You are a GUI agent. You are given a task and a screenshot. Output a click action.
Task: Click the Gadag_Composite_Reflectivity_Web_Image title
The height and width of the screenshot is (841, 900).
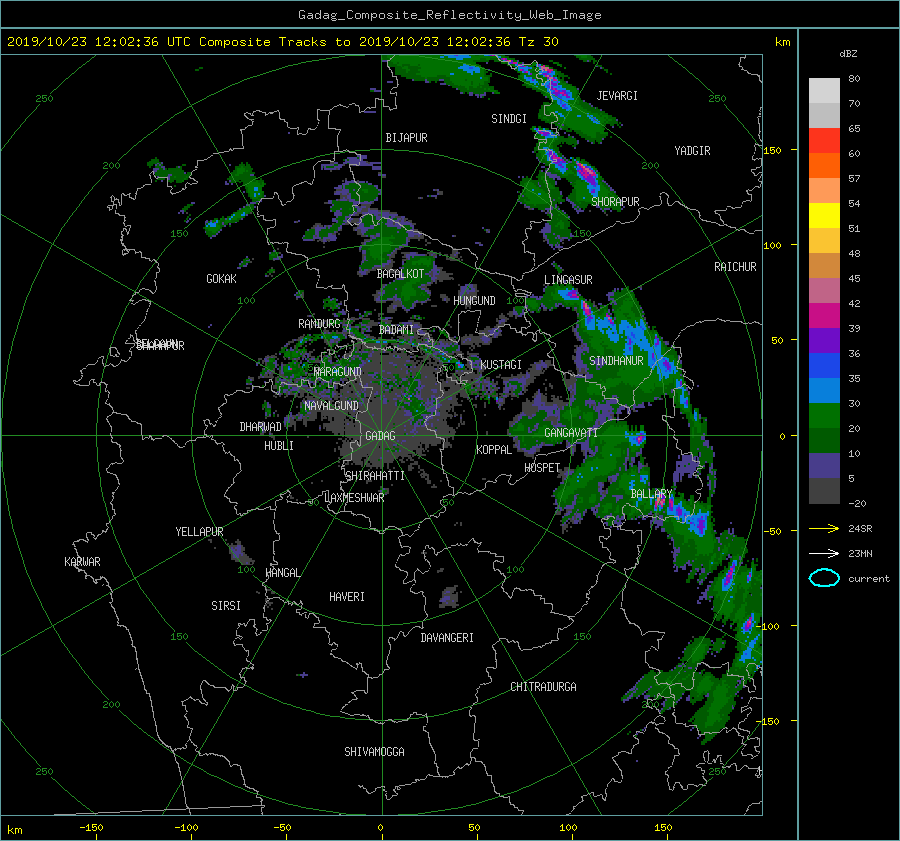(449, 15)
